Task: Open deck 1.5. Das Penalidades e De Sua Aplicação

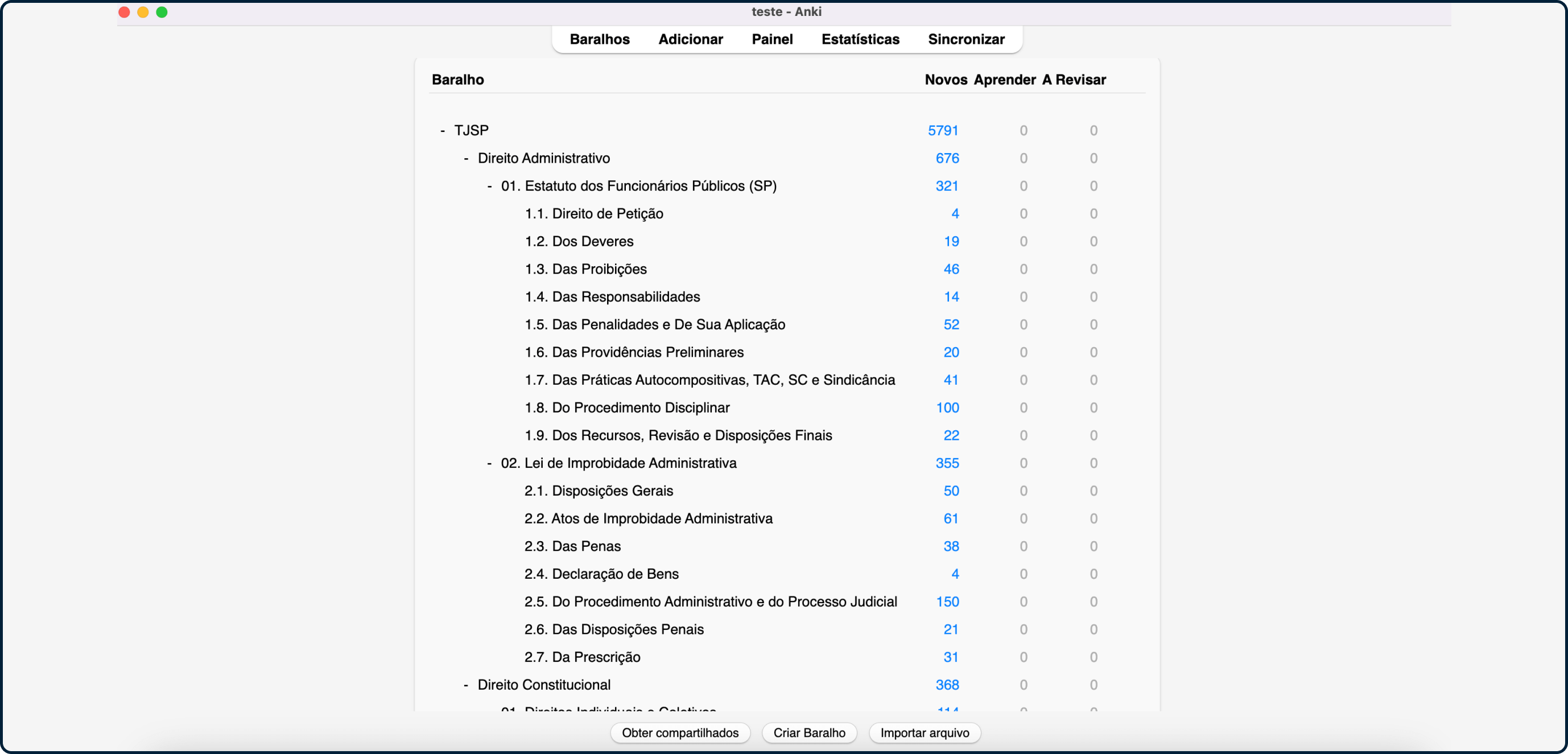Action: 655,324
